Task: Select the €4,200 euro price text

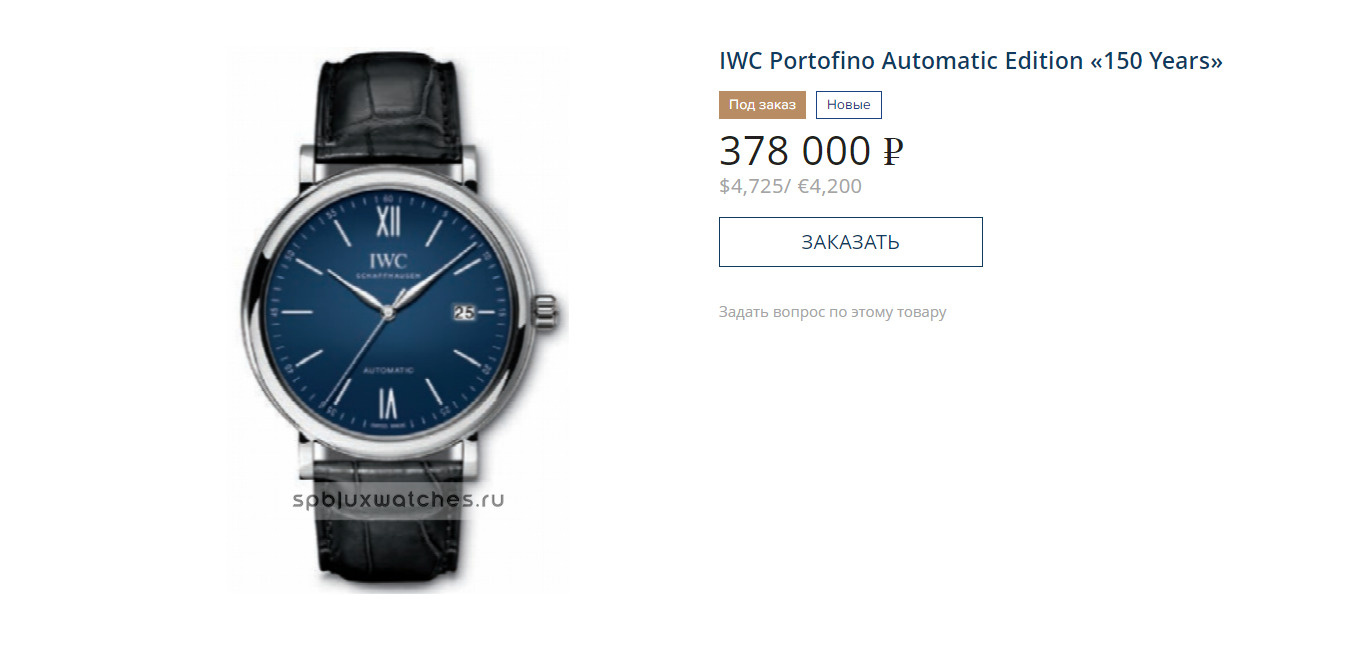Action: 829,186
